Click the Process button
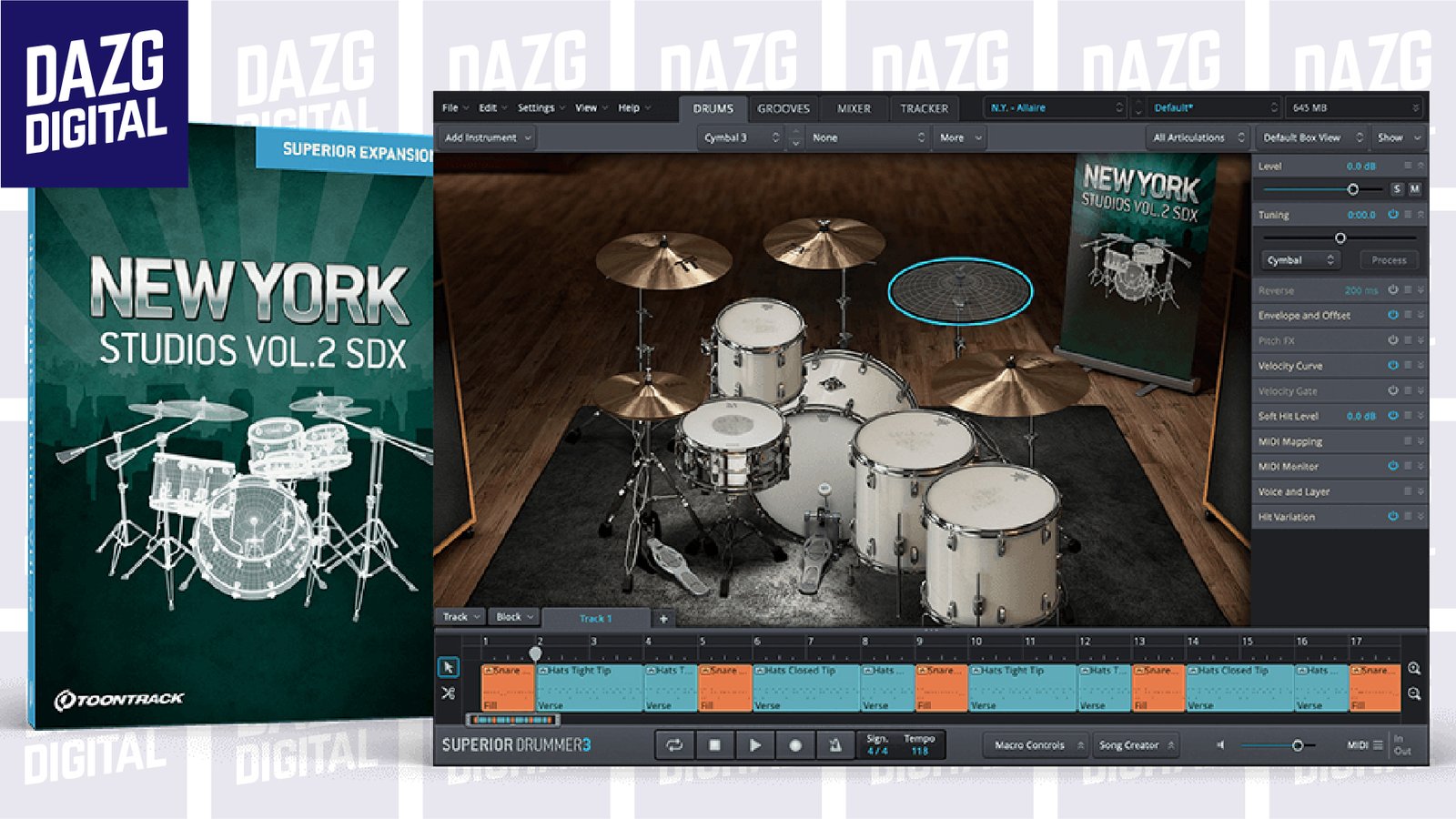The height and width of the screenshot is (819, 1456). [x=1389, y=260]
